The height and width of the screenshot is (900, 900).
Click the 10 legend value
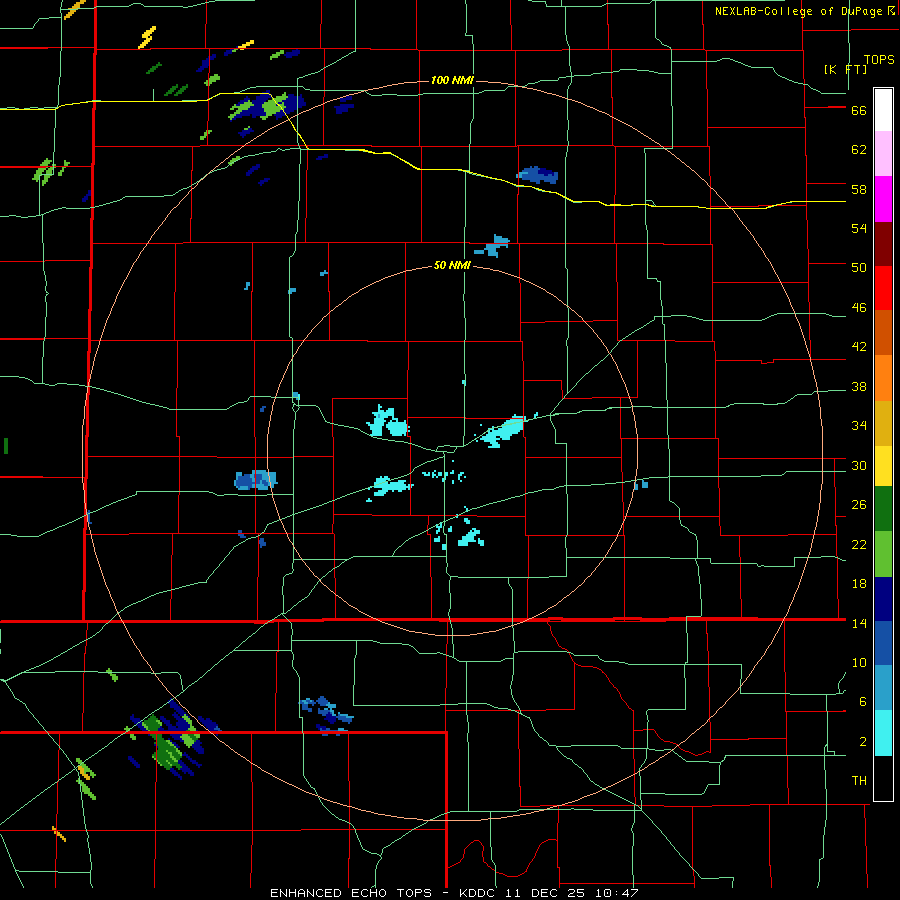[859, 662]
